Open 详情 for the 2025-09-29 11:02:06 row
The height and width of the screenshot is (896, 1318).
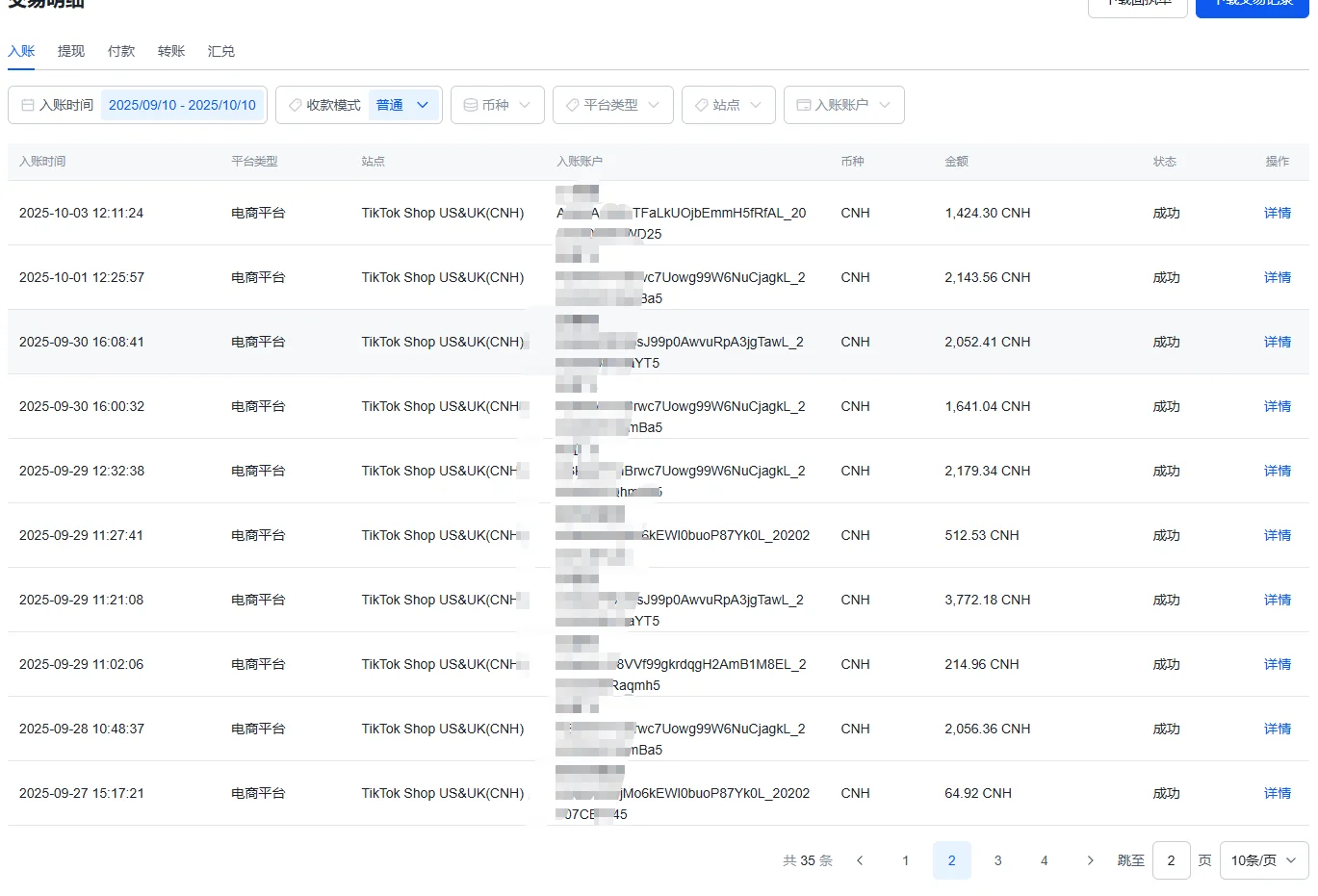coord(1278,664)
